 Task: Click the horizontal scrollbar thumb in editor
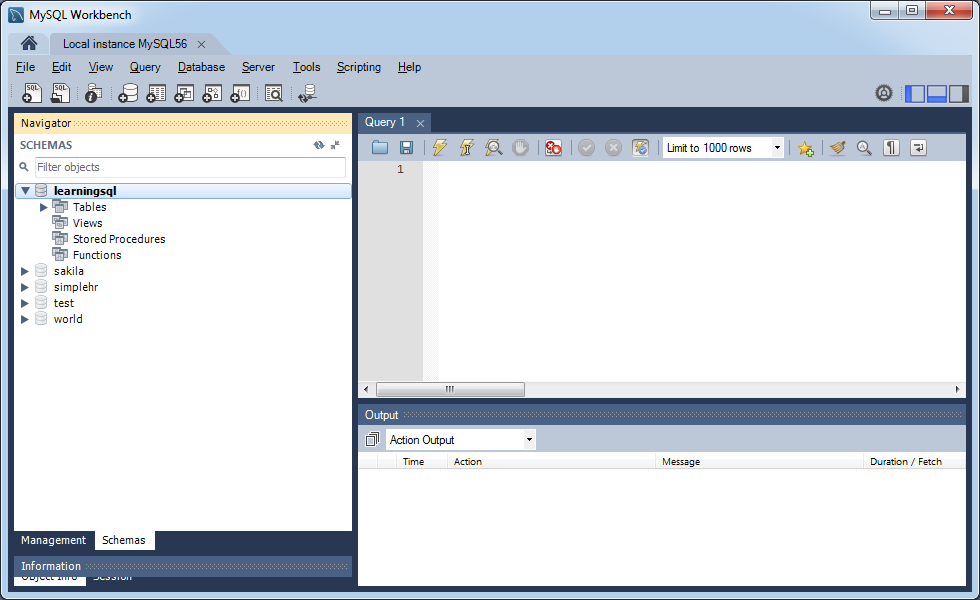[450, 389]
